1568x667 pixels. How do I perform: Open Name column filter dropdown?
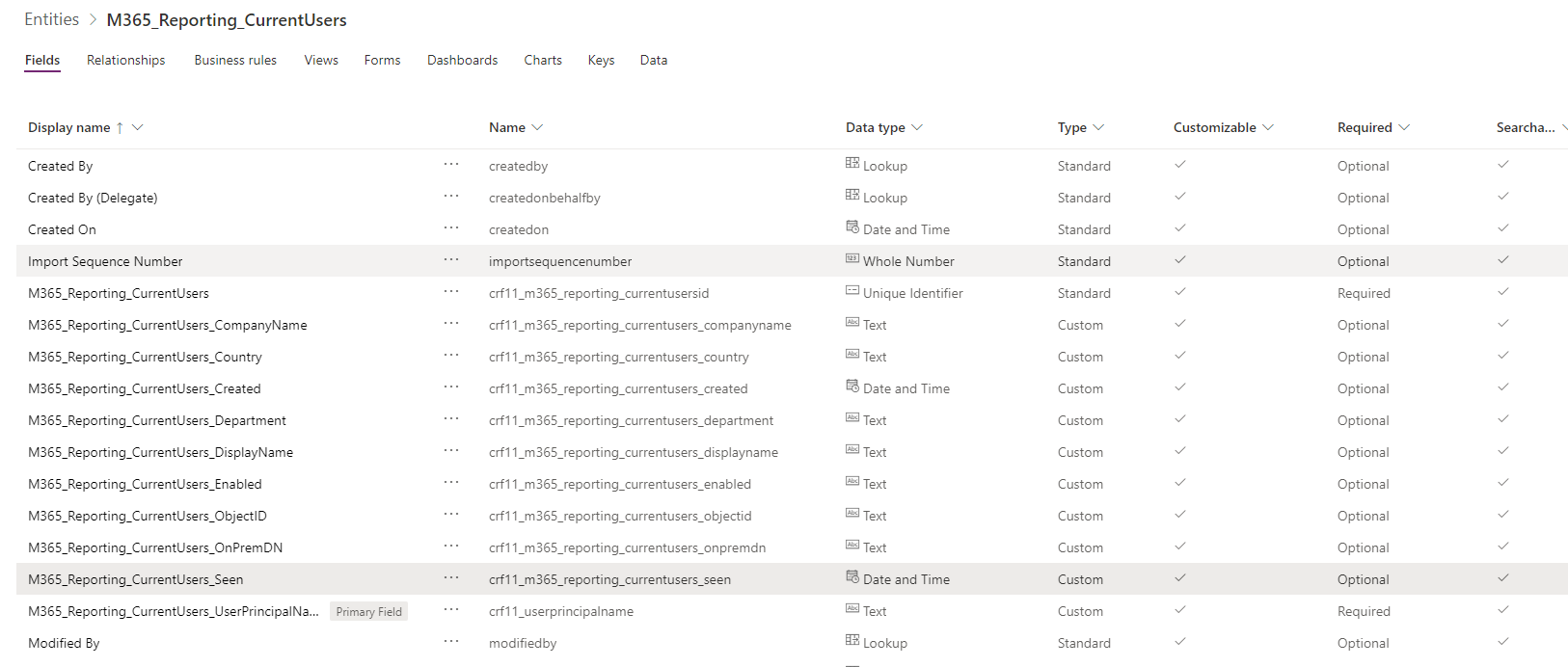click(x=537, y=127)
